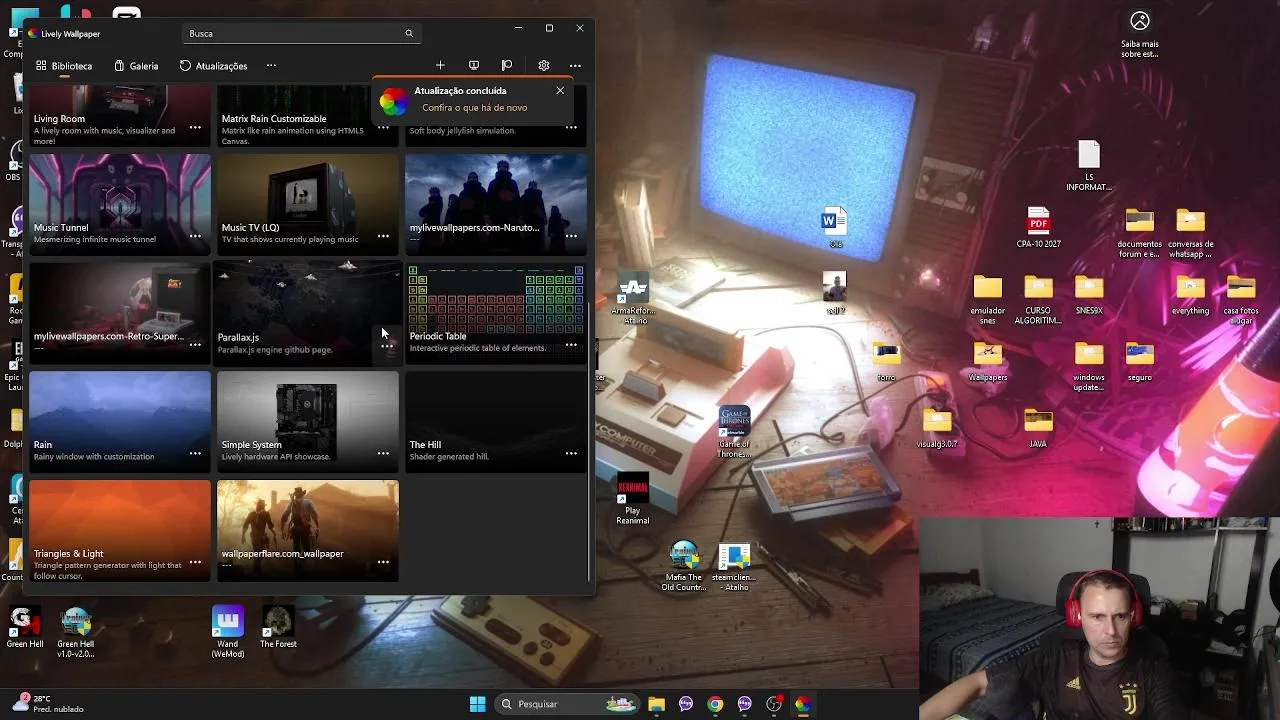
Task: Open options menu for Living Room wallpaper
Action: (x=195, y=127)
